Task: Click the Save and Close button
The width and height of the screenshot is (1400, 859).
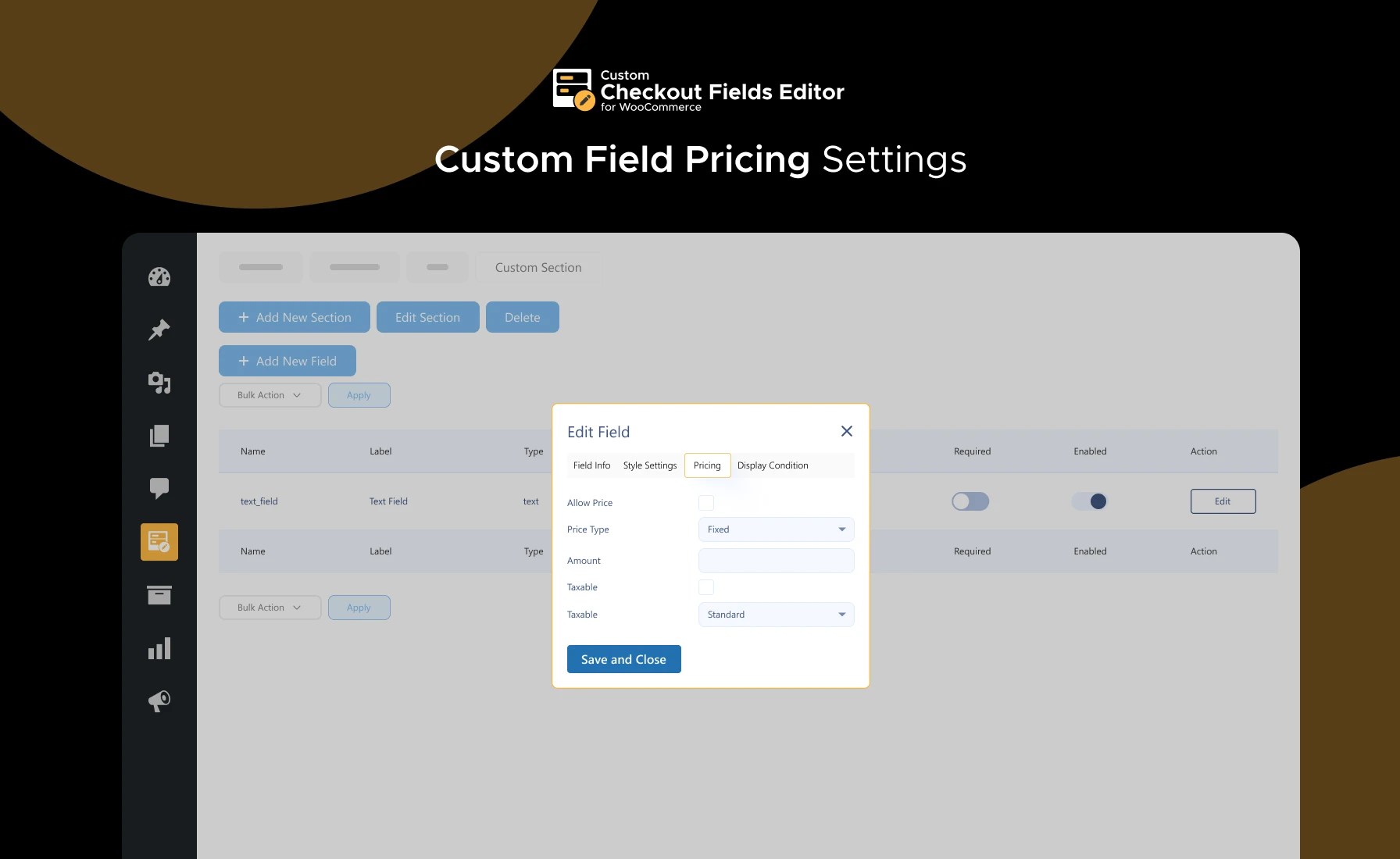Action: [623, 658]
